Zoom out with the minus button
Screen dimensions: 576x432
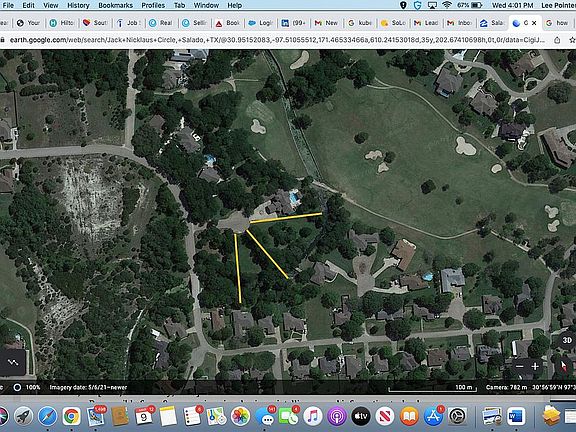[x=519, y=366]
